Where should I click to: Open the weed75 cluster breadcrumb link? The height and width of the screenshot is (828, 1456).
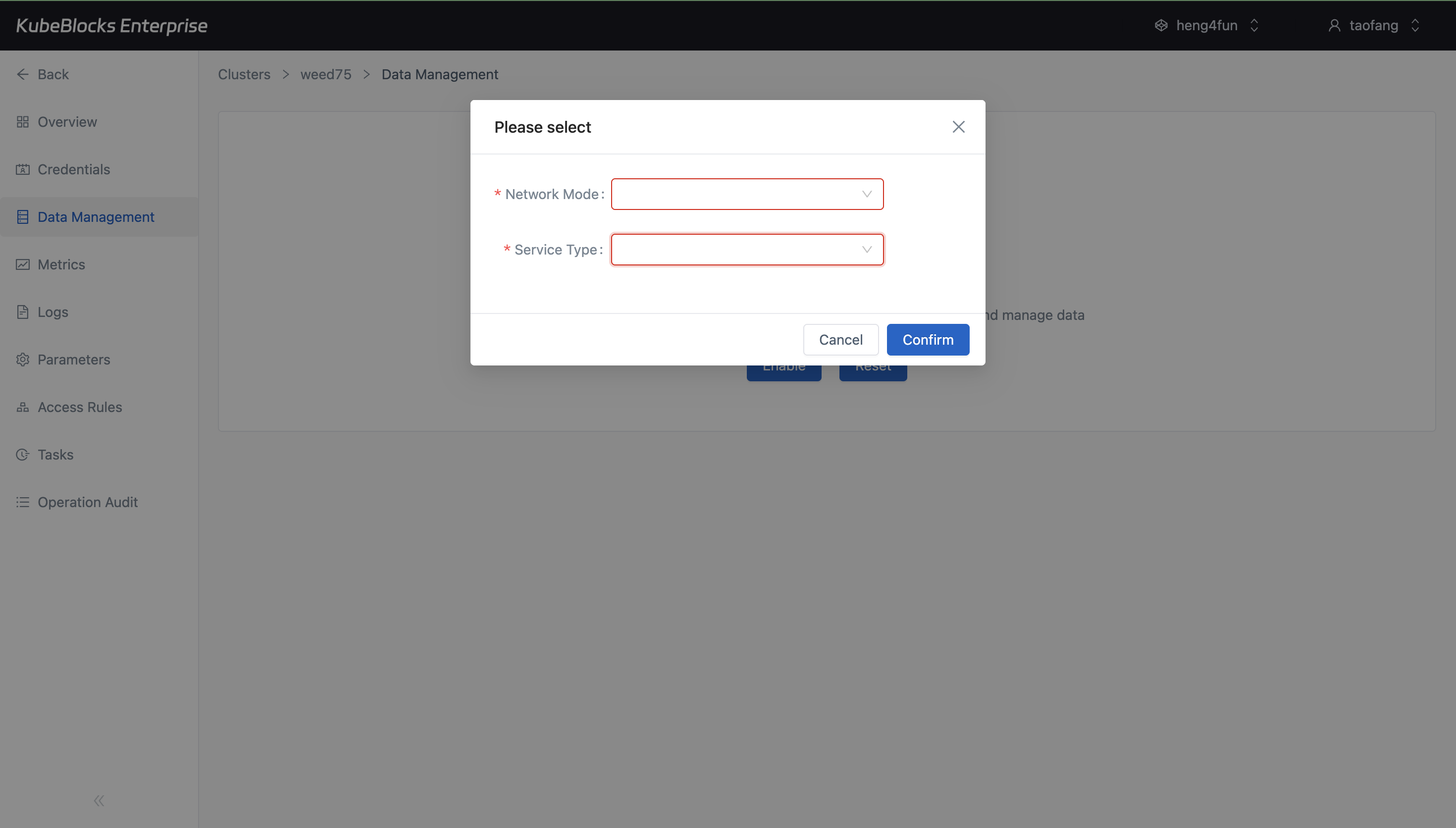(x=325, y=74)
